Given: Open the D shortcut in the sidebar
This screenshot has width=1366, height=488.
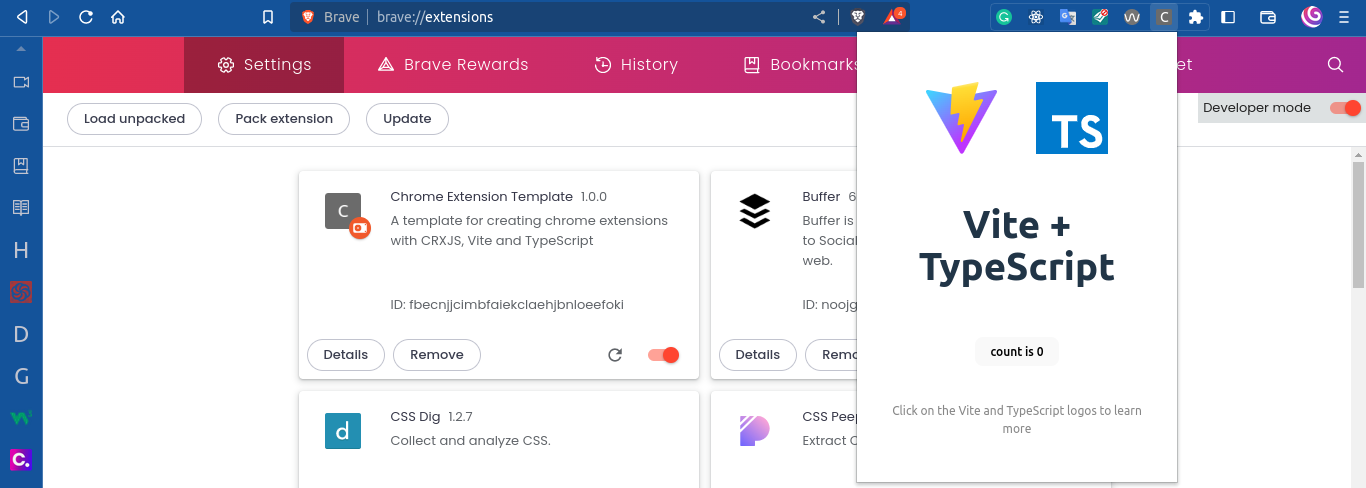Looking at the screenshot, I should coord(21,334).
